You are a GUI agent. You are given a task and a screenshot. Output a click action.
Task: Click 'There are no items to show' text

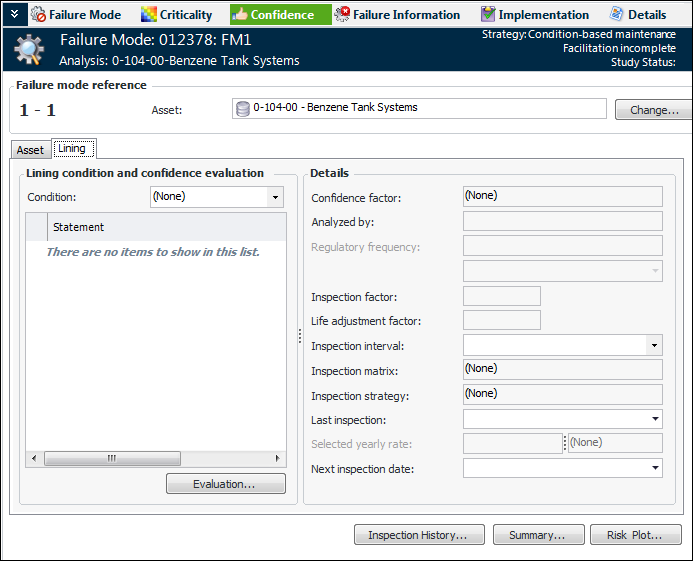click(153, 252)
